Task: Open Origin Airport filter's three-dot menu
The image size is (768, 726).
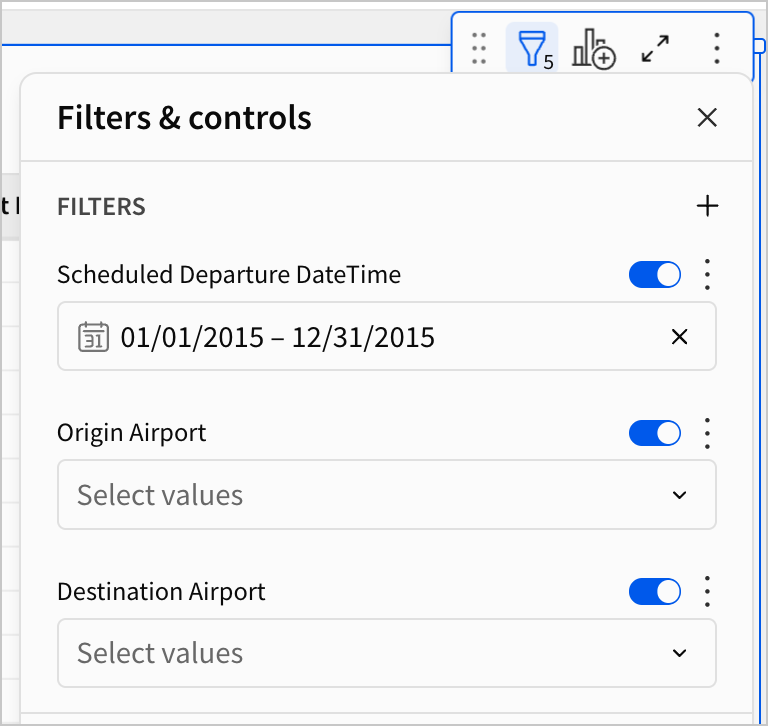Action: tap(707, 433)
